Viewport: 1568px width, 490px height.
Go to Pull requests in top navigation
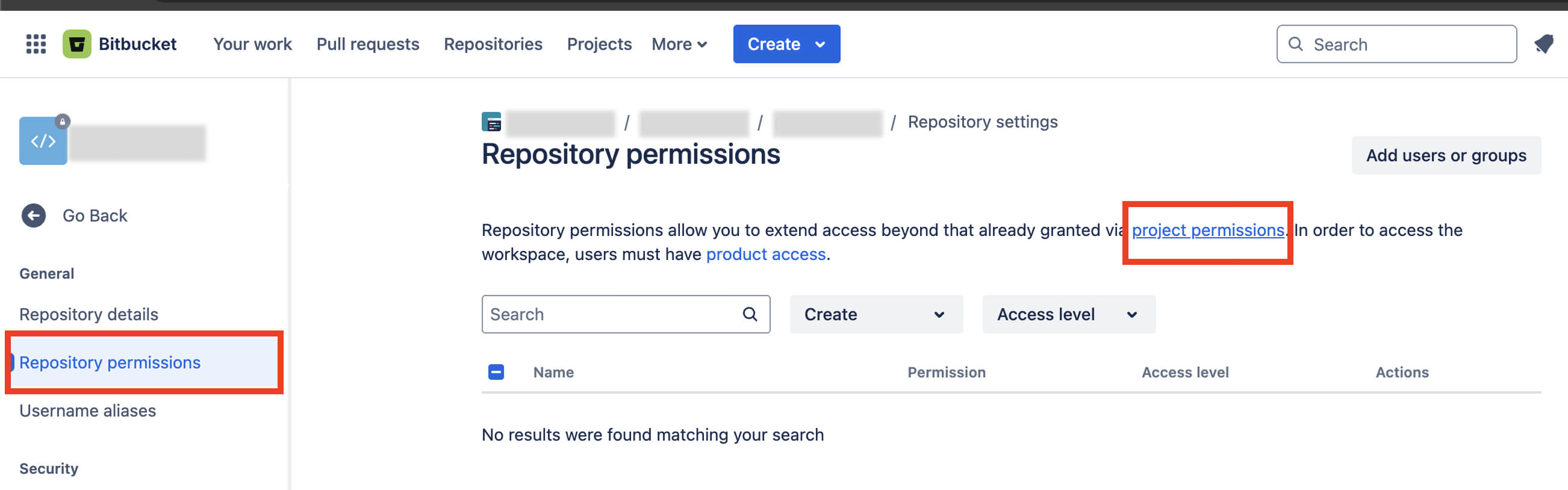[368, 44]
